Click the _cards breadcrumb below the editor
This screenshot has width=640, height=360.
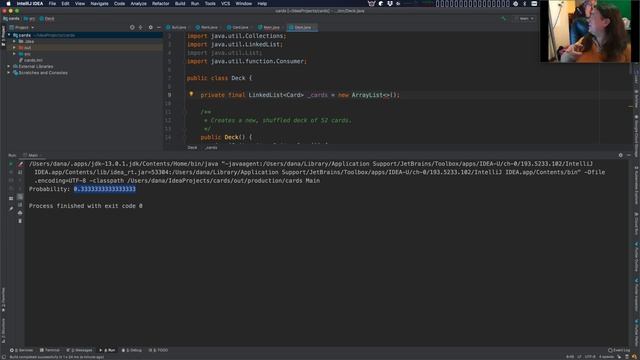[x=211, y=147]
